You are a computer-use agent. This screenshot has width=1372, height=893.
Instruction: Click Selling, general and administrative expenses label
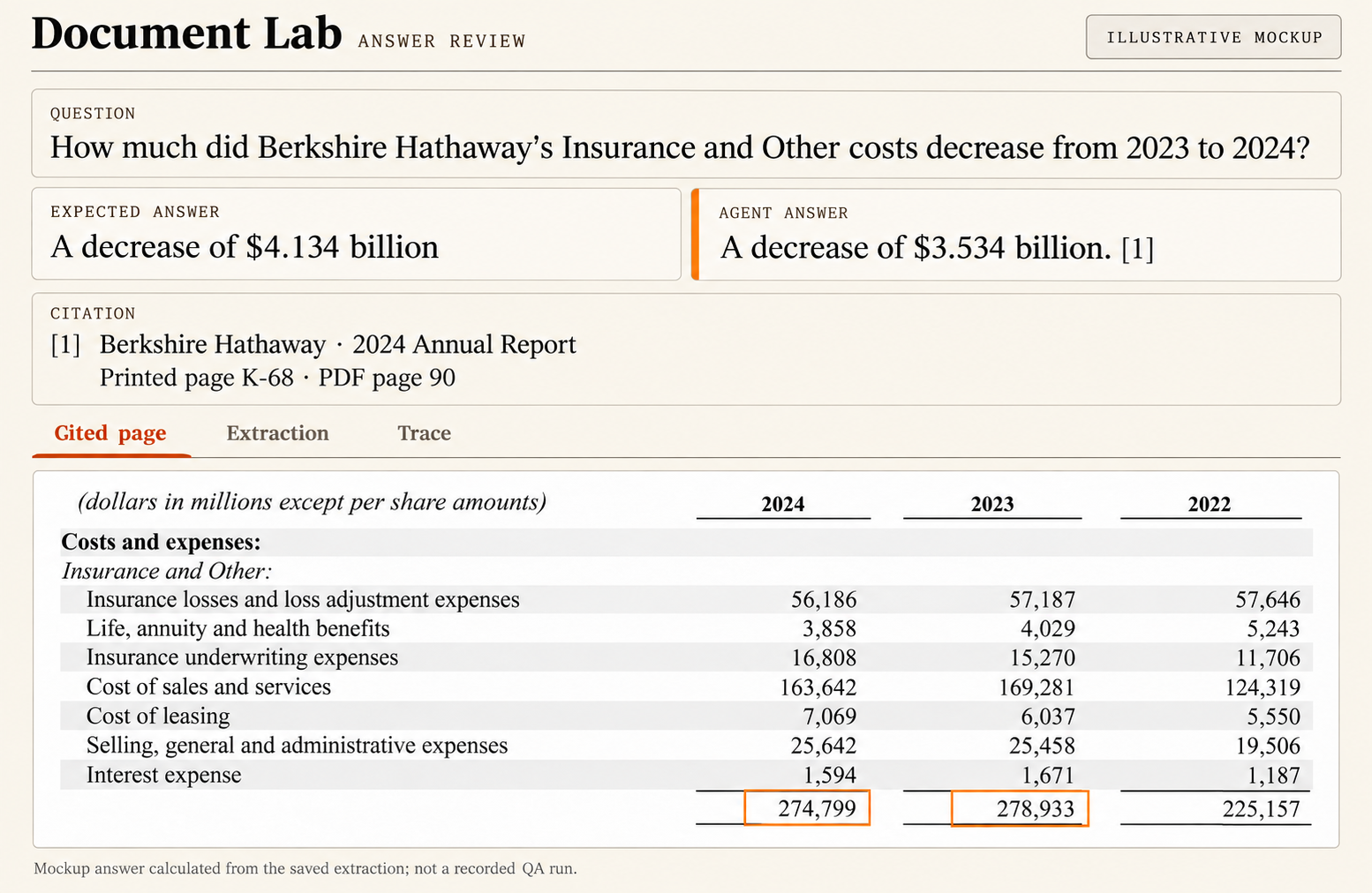pos(297,746)
